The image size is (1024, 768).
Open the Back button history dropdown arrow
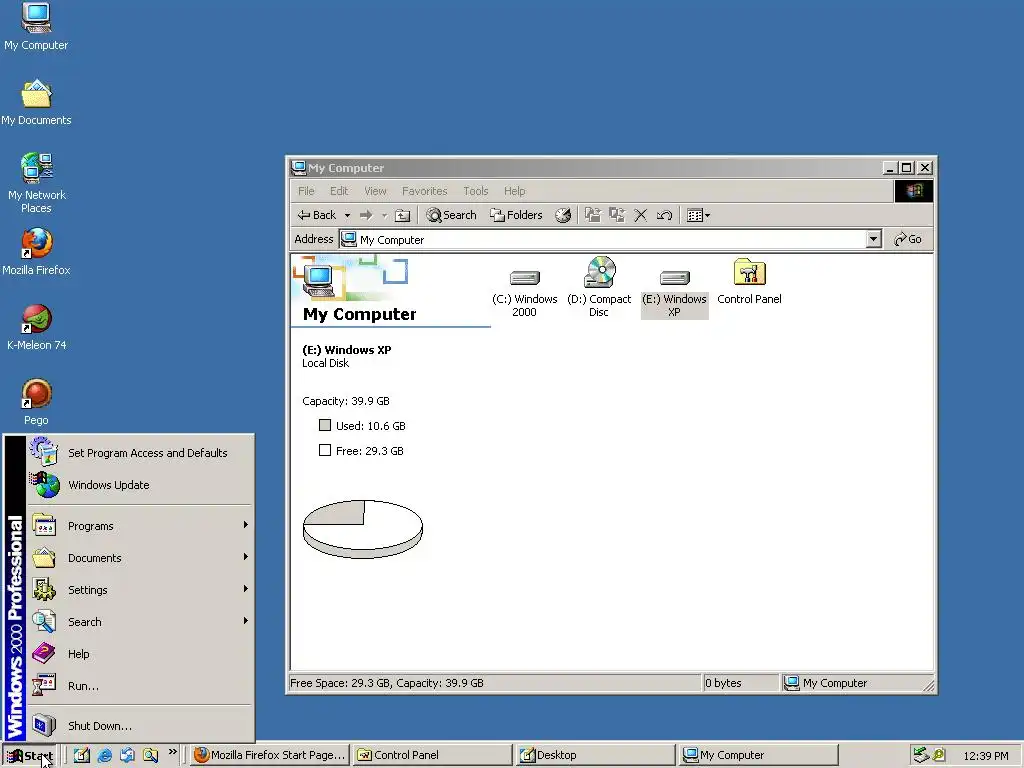(347, 216)
